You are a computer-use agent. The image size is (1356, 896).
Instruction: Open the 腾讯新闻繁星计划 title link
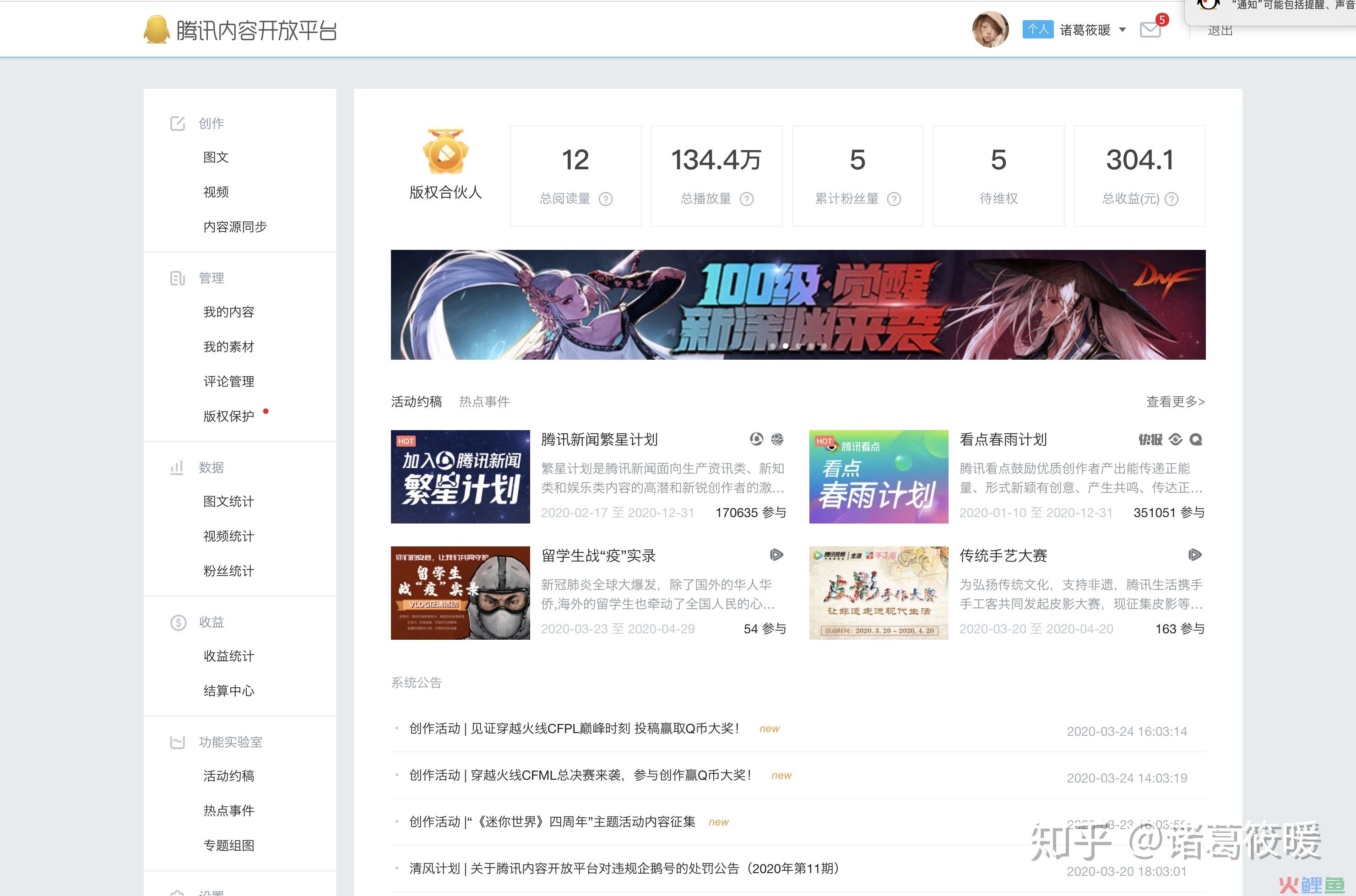(x=599, y=439)
